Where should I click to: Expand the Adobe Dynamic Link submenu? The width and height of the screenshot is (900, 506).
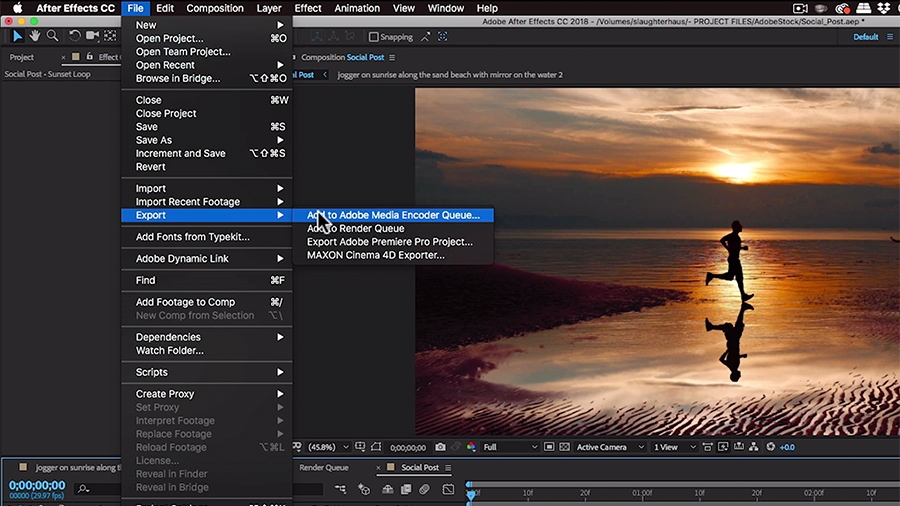207,259
